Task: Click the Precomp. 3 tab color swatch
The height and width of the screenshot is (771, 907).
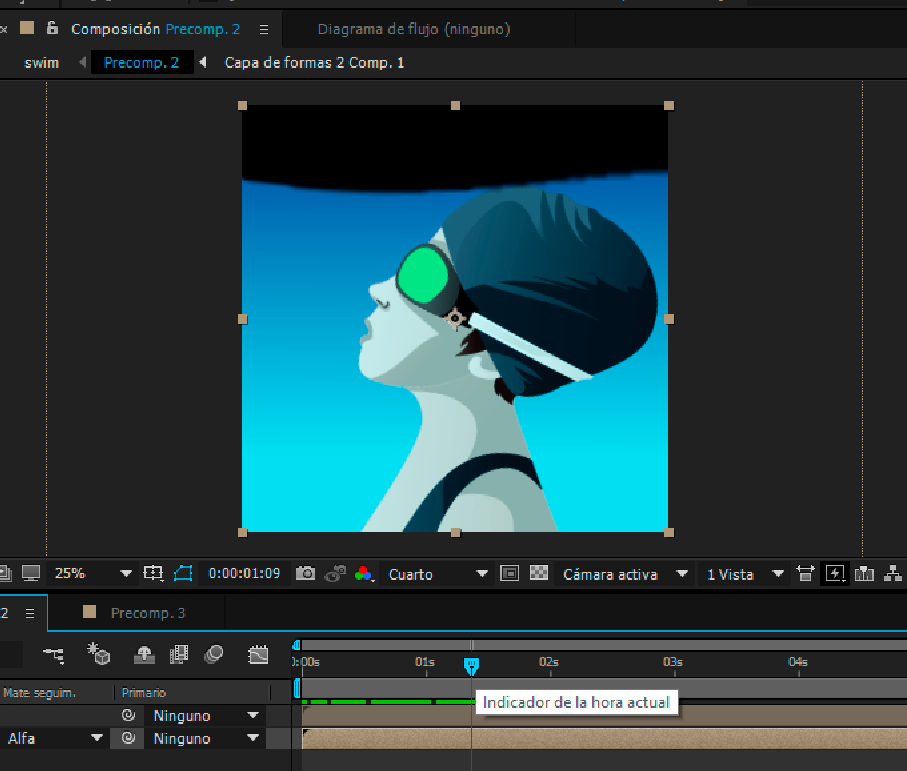Action: (89, 612)
